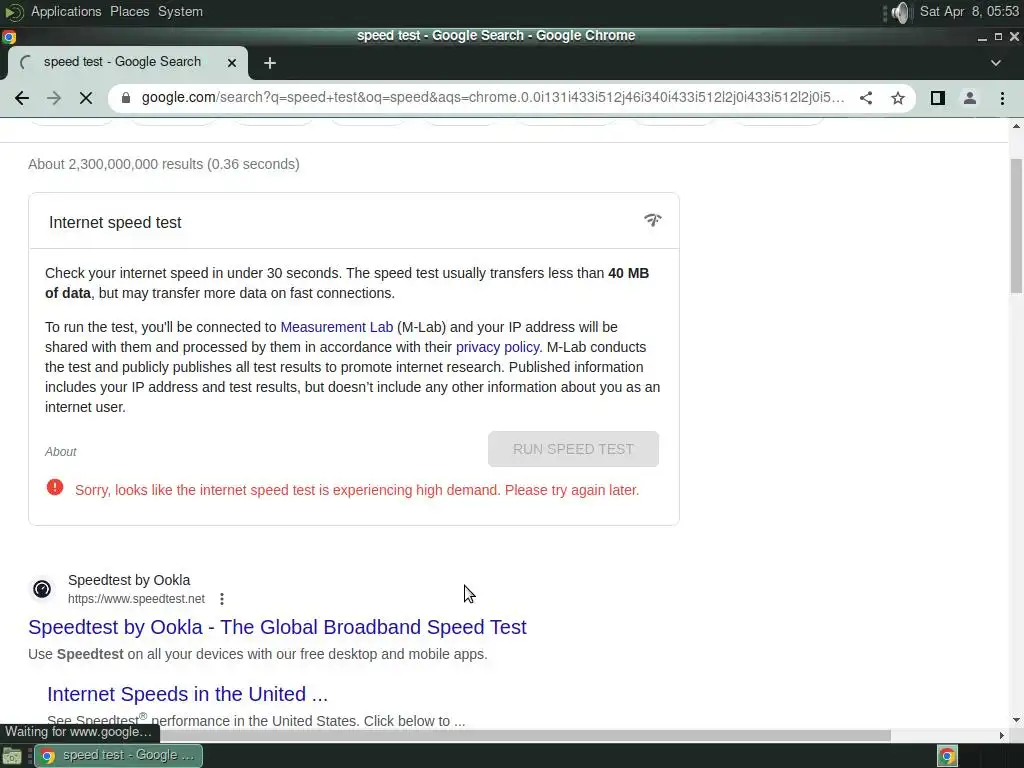This screenshot has height=768, width=1024.
Task: Open the Chrome profile avatar
Action: pyautogui.click(x=970, y=98)
